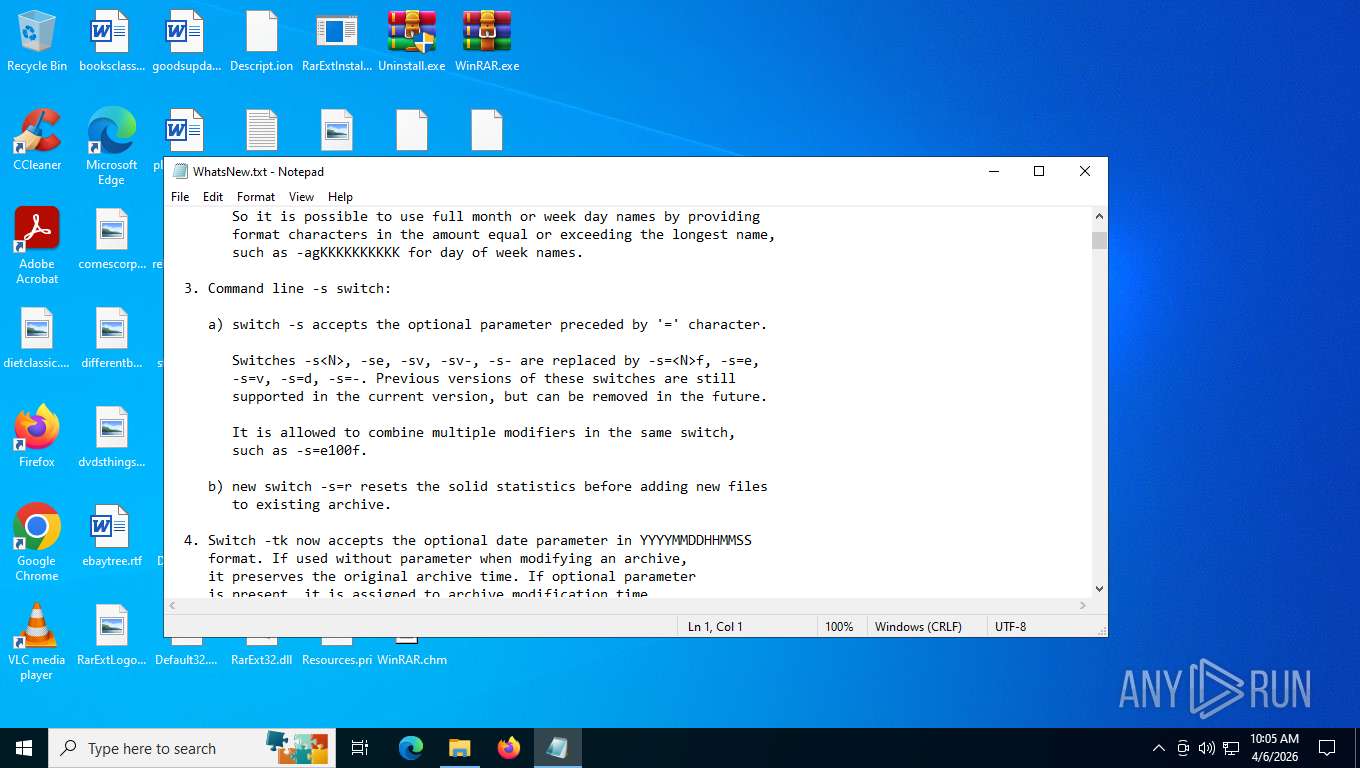Open Notepad Edit menu

point(213,197)
